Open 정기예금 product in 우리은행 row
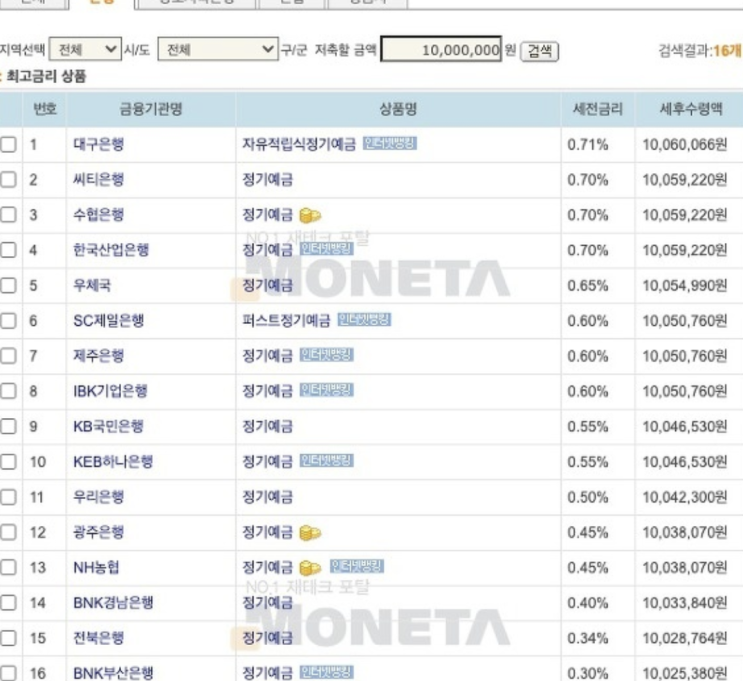The image size is (743, 681). click(267, 497)
